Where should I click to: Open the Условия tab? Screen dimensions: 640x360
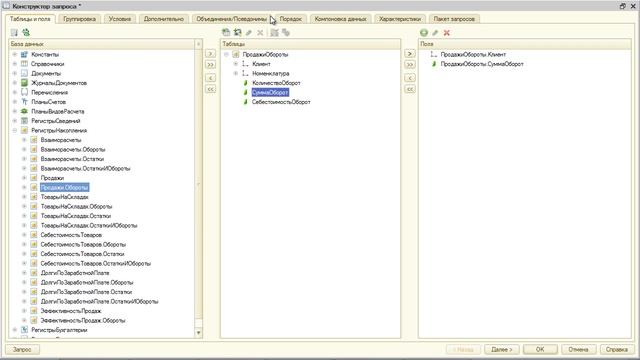click(x=120, y=19)
